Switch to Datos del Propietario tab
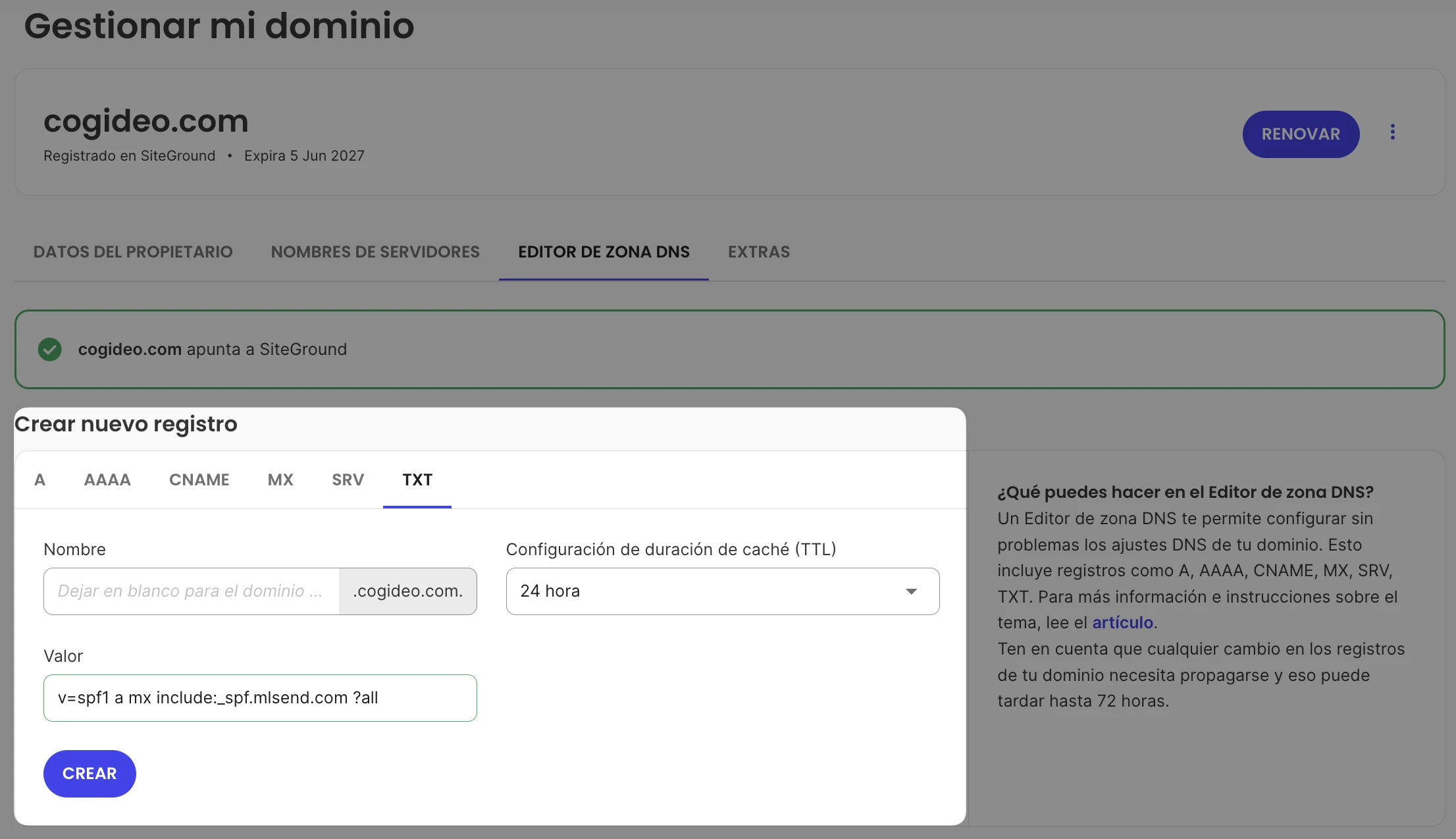1456x839 pixels. [133, 252]
